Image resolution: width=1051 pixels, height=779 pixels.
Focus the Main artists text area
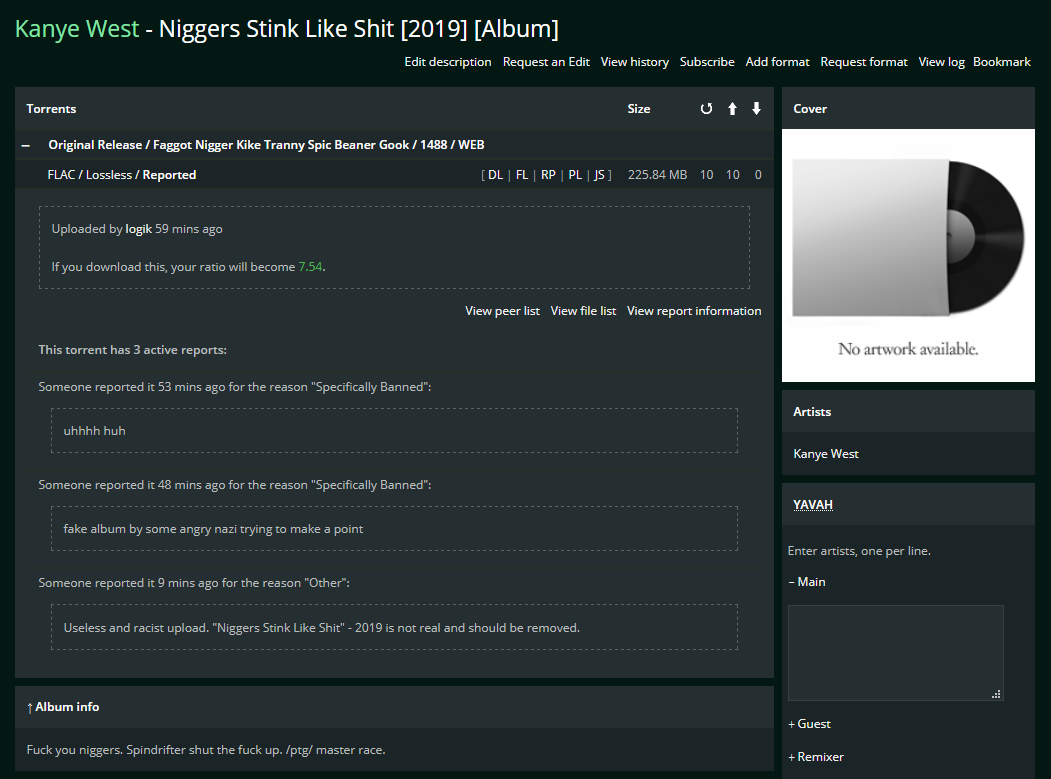click(895, 653)
